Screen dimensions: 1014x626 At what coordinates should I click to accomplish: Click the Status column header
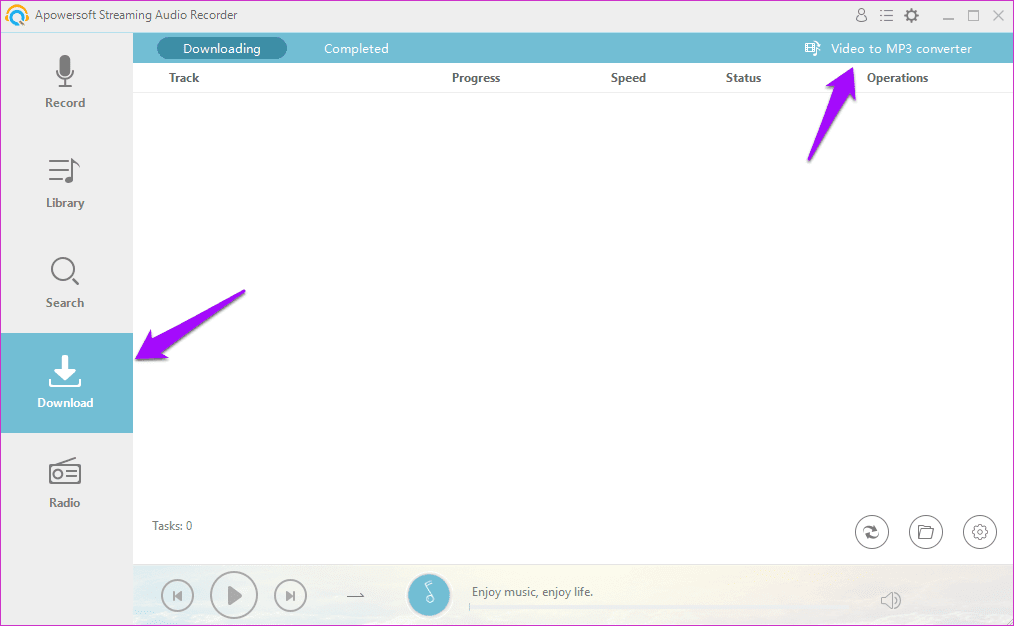pos(744,78)
